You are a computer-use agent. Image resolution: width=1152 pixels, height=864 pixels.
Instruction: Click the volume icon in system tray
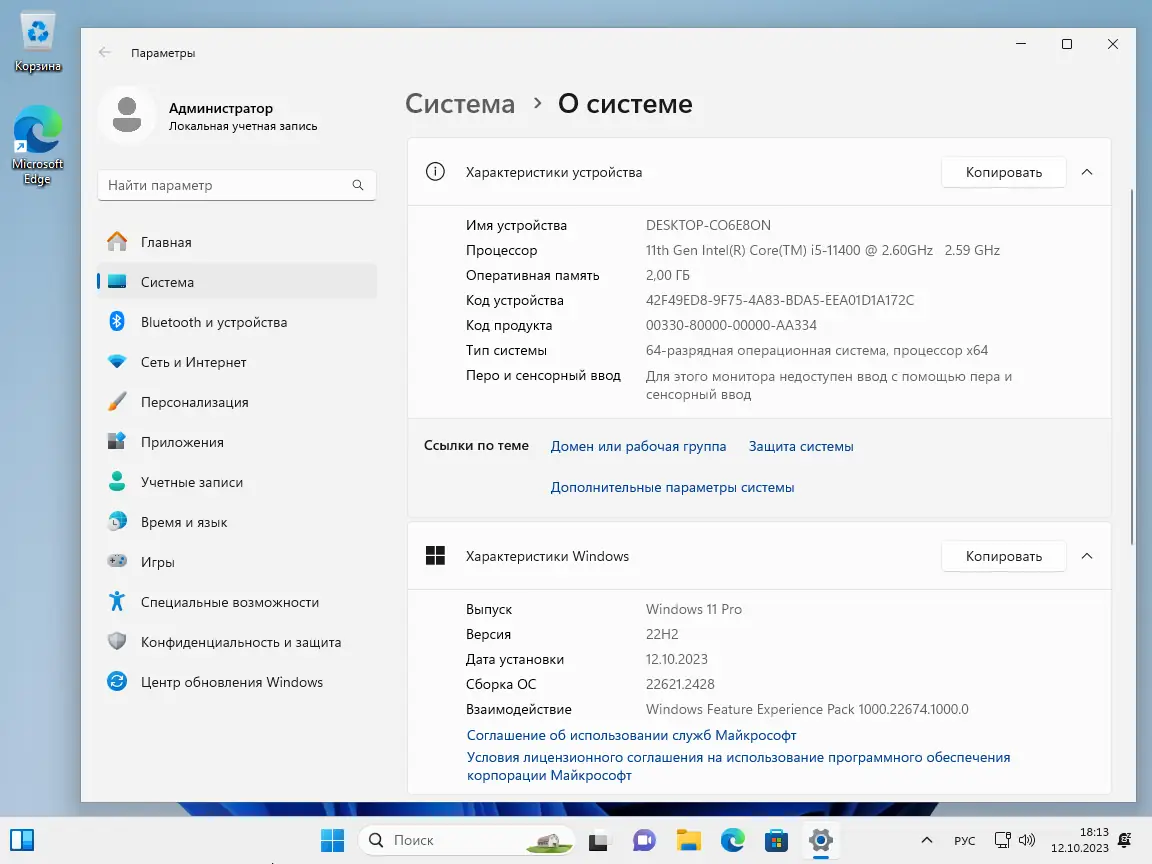(x=1027, y=840)
